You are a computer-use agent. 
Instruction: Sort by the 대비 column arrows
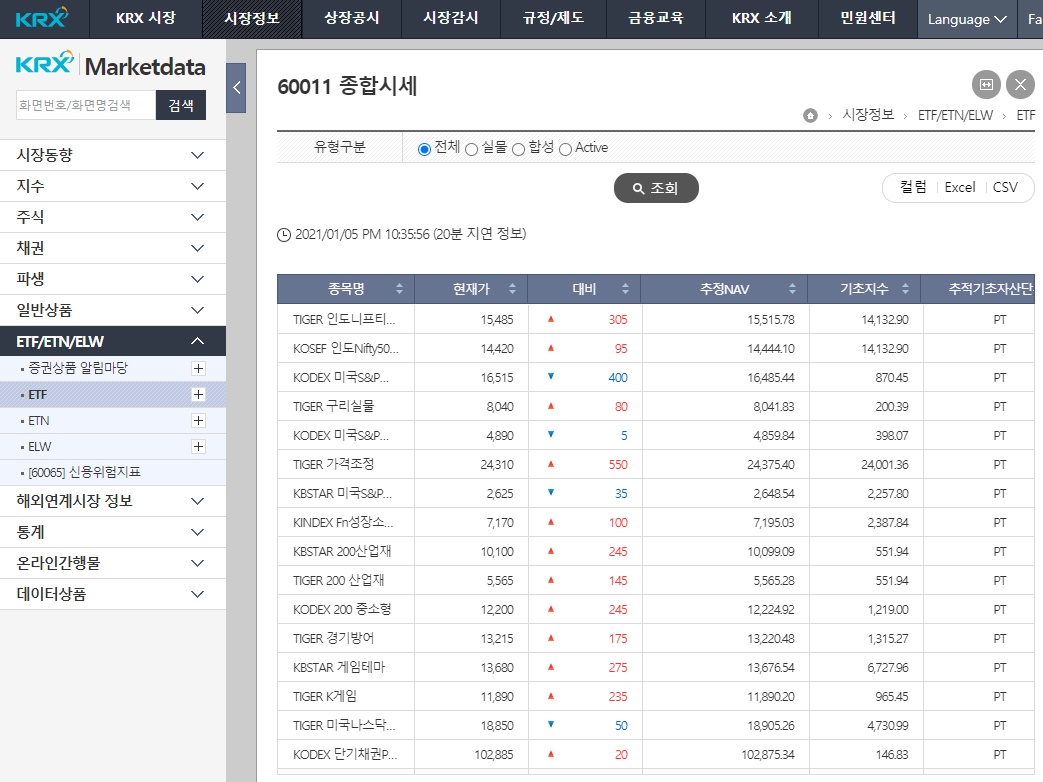pos(625,289)
